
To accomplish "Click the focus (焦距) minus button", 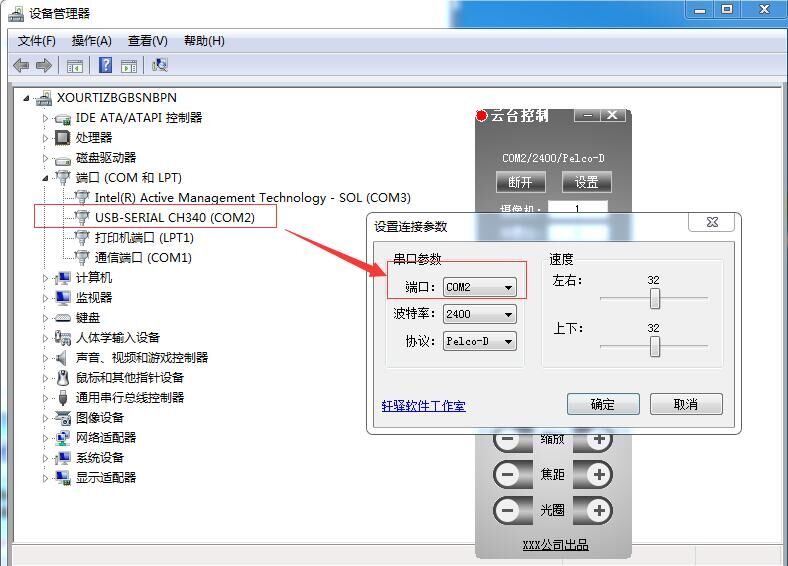I will tap(508, 475).
